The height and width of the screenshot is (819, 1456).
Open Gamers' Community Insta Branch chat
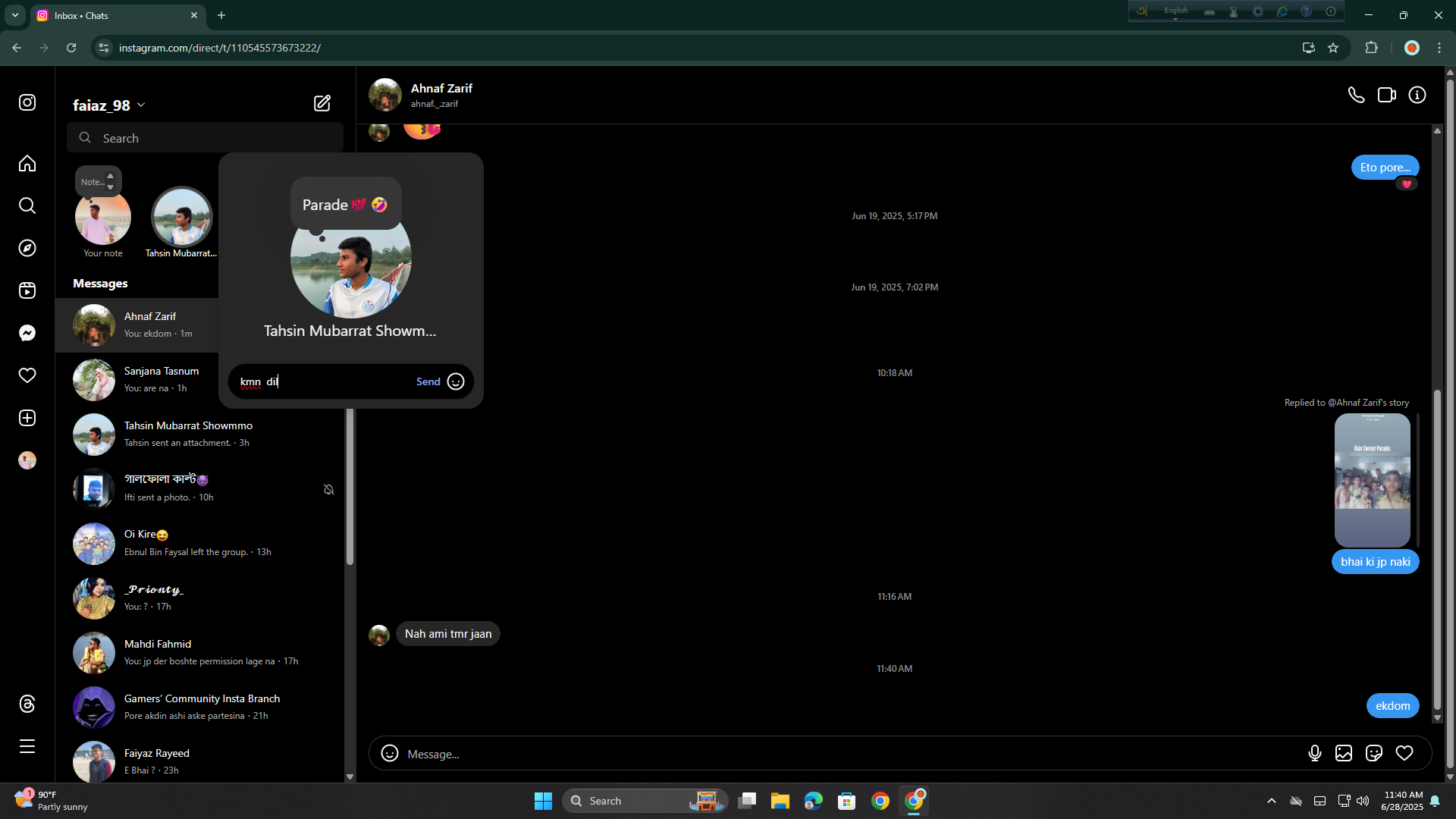coord(199,707)
